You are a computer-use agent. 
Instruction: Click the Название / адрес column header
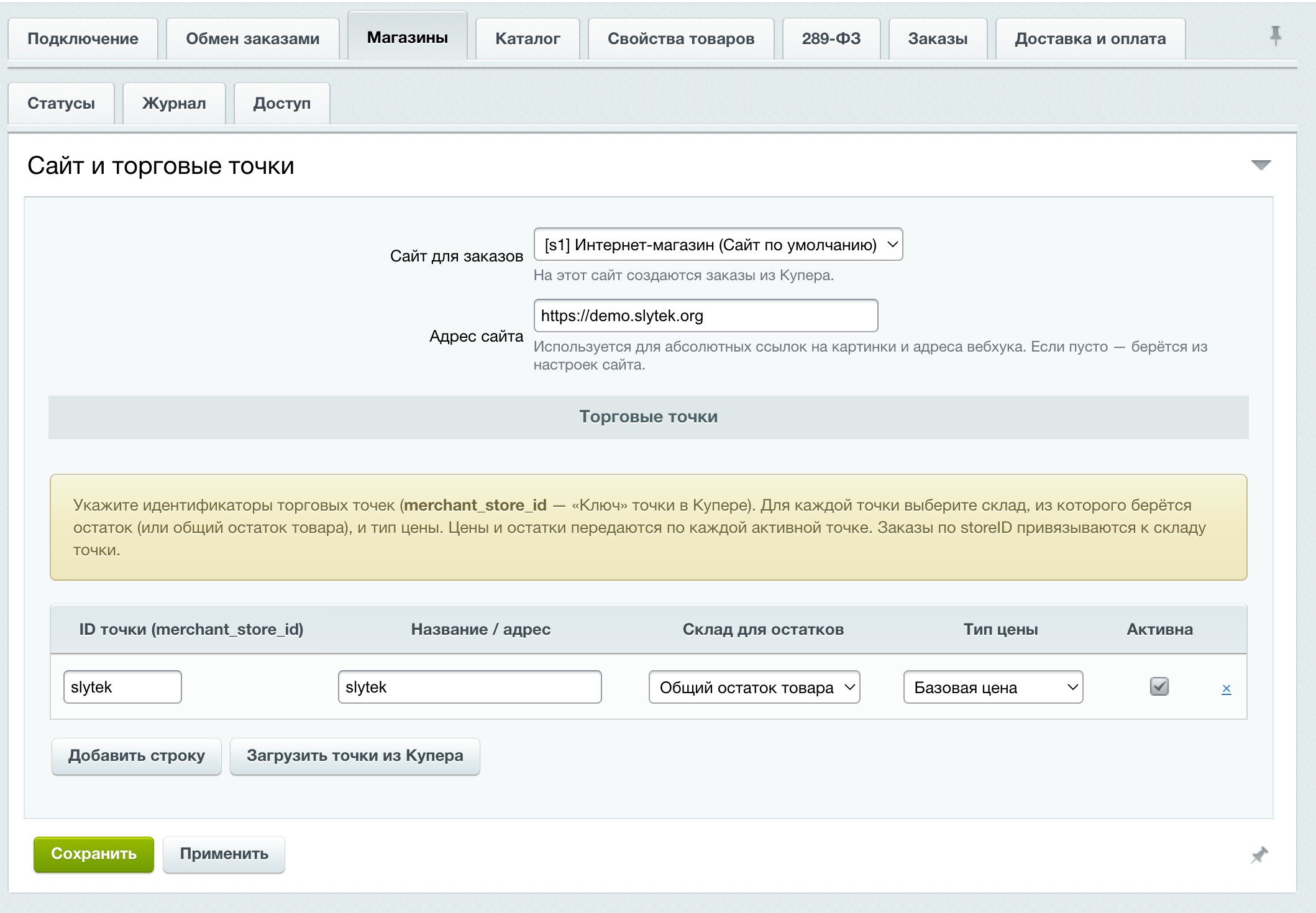[x=481, y=629]
